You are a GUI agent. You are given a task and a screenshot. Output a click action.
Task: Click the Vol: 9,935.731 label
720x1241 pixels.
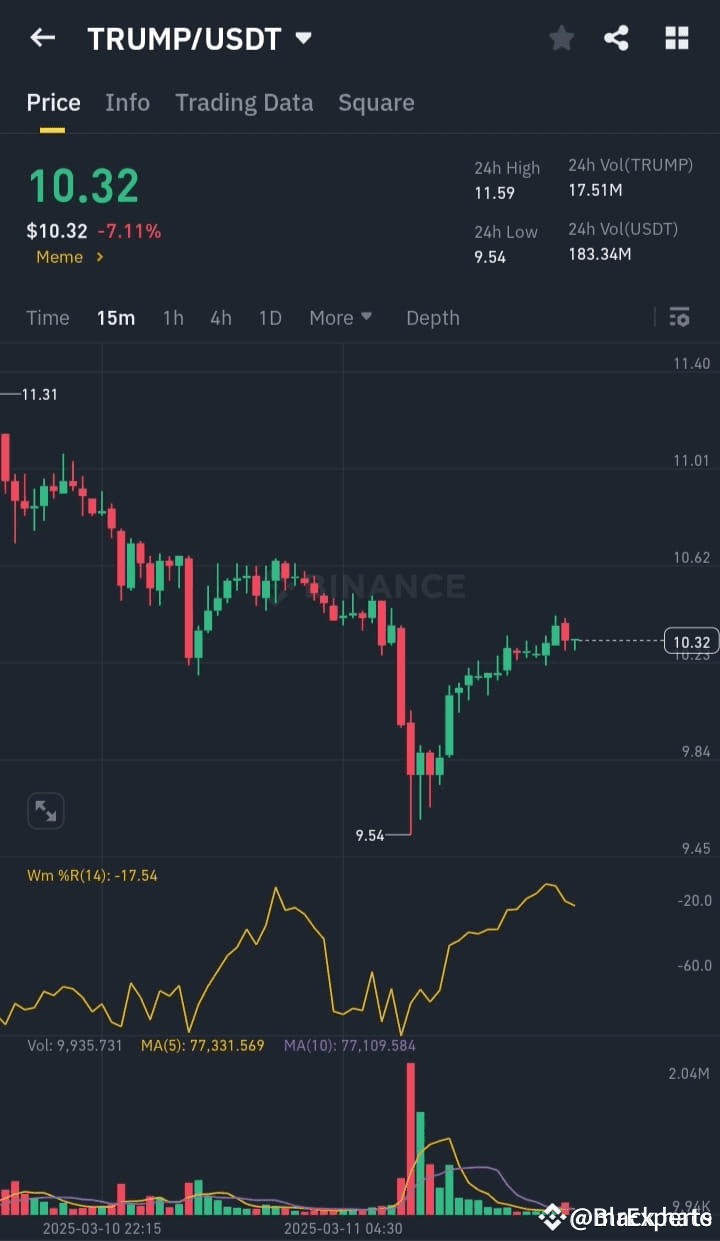click(75, 1045)
